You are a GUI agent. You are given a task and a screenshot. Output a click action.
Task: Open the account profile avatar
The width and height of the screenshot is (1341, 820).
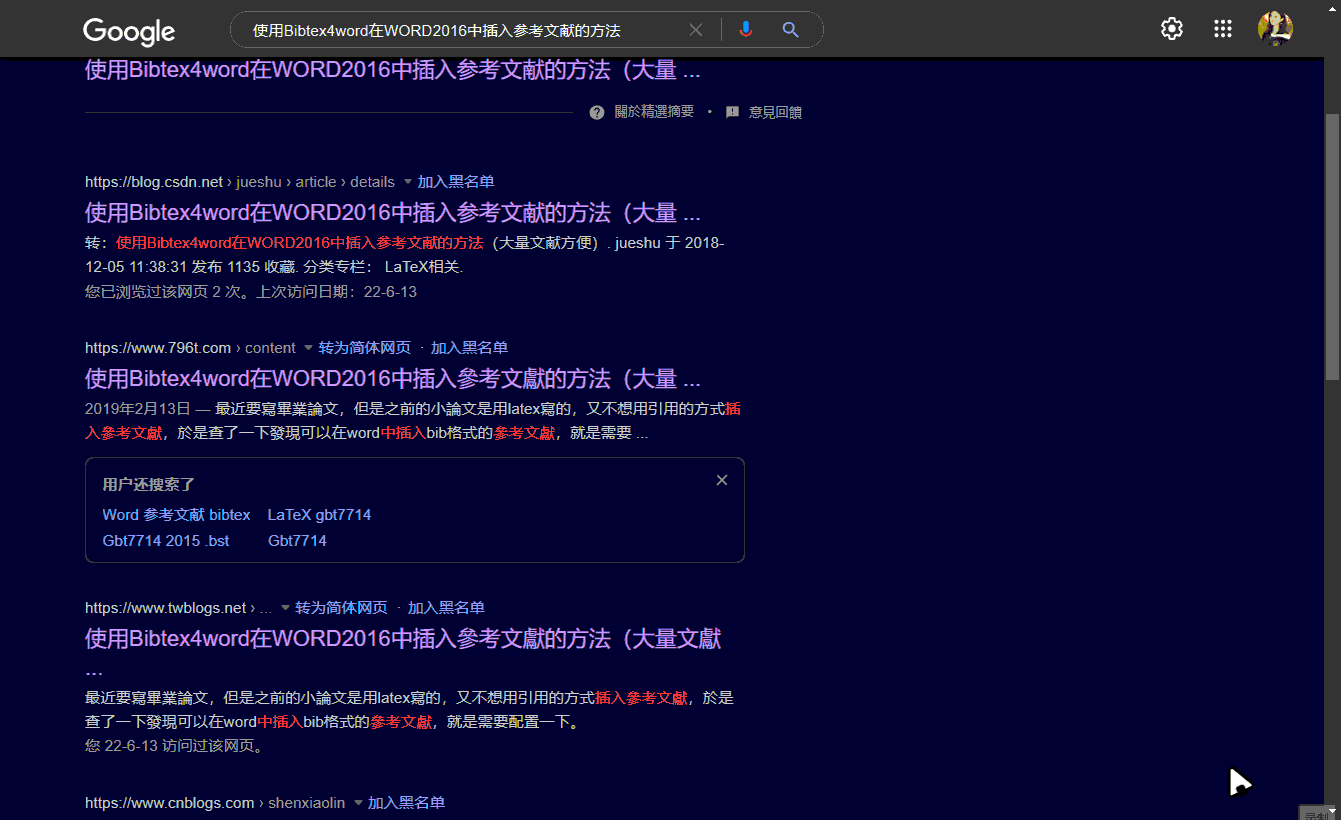click(1275, 29)
